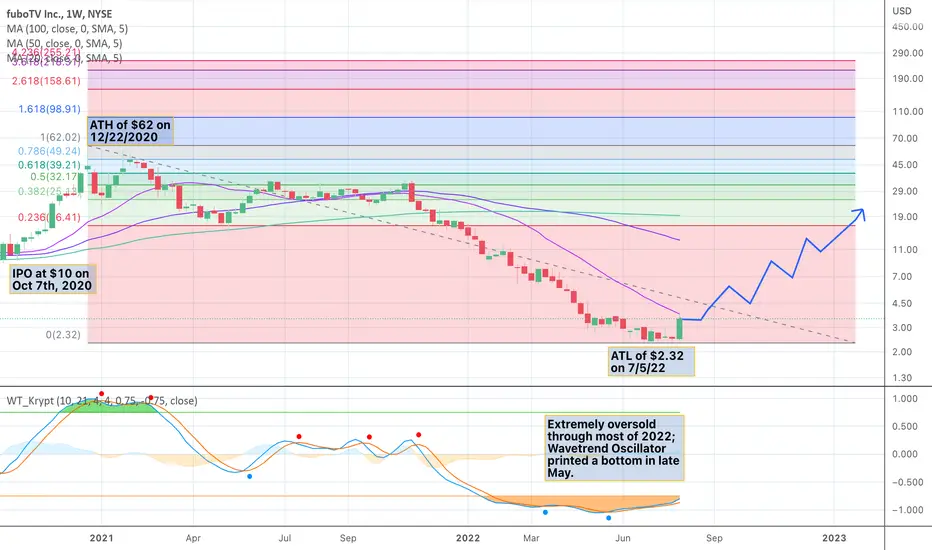The width and height of the screenshot is (932, 550).
Task: Click the Jun label on the time axis
Action: 622,538
